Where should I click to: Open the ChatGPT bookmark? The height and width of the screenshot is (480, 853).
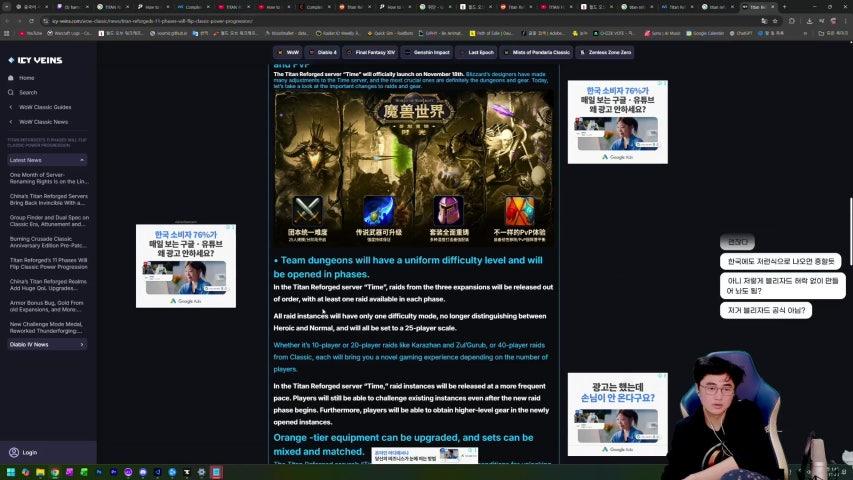[x=741, y=33]
